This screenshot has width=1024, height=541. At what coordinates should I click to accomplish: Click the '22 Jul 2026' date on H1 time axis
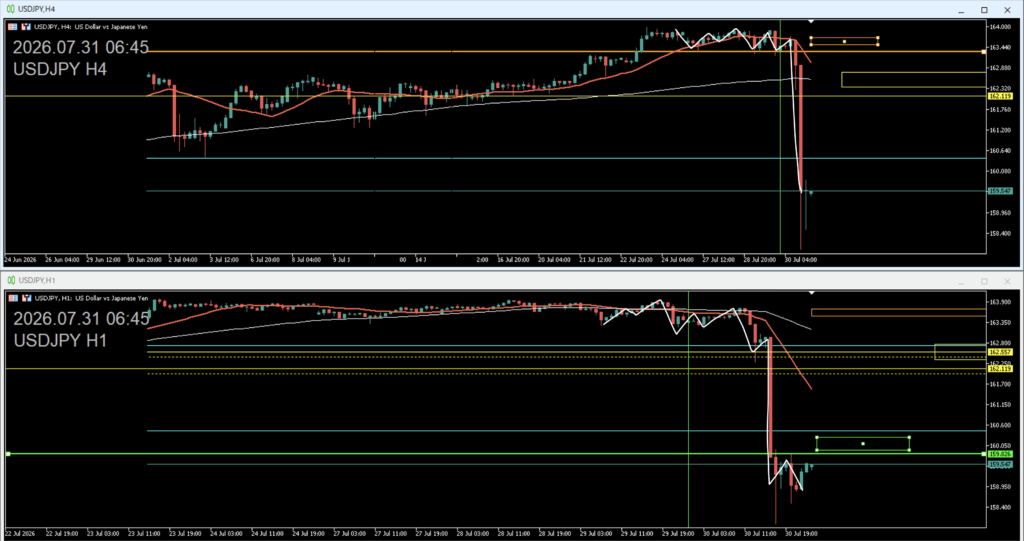pos(20,533)
